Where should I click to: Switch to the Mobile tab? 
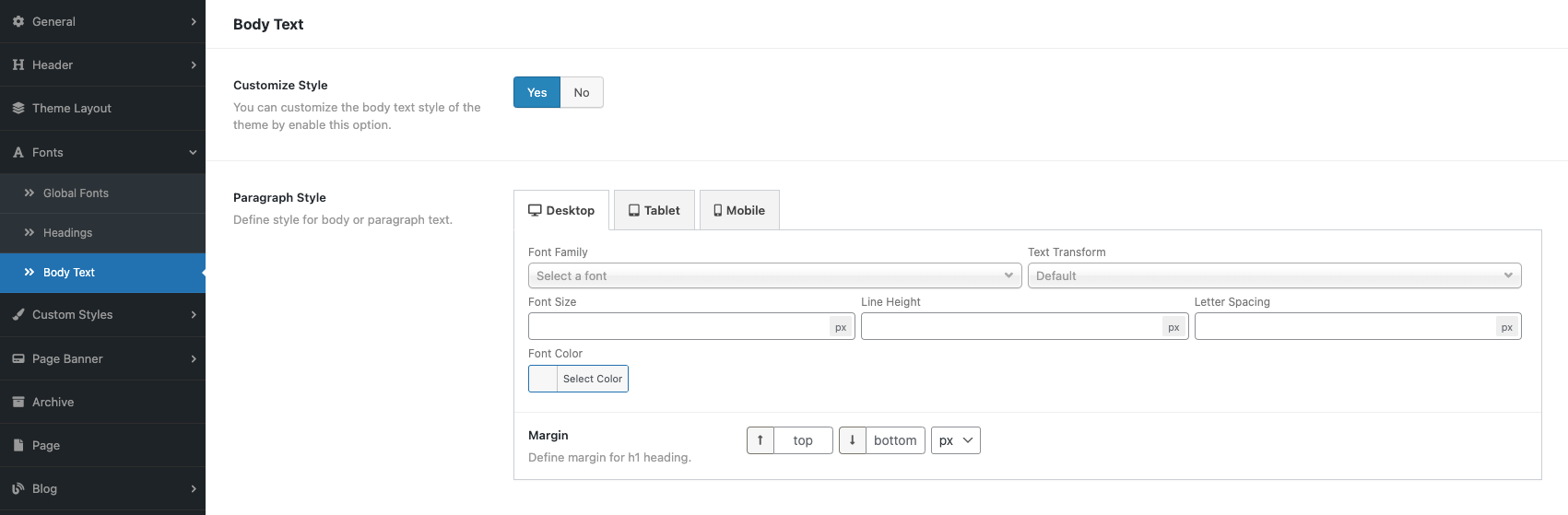739,210
